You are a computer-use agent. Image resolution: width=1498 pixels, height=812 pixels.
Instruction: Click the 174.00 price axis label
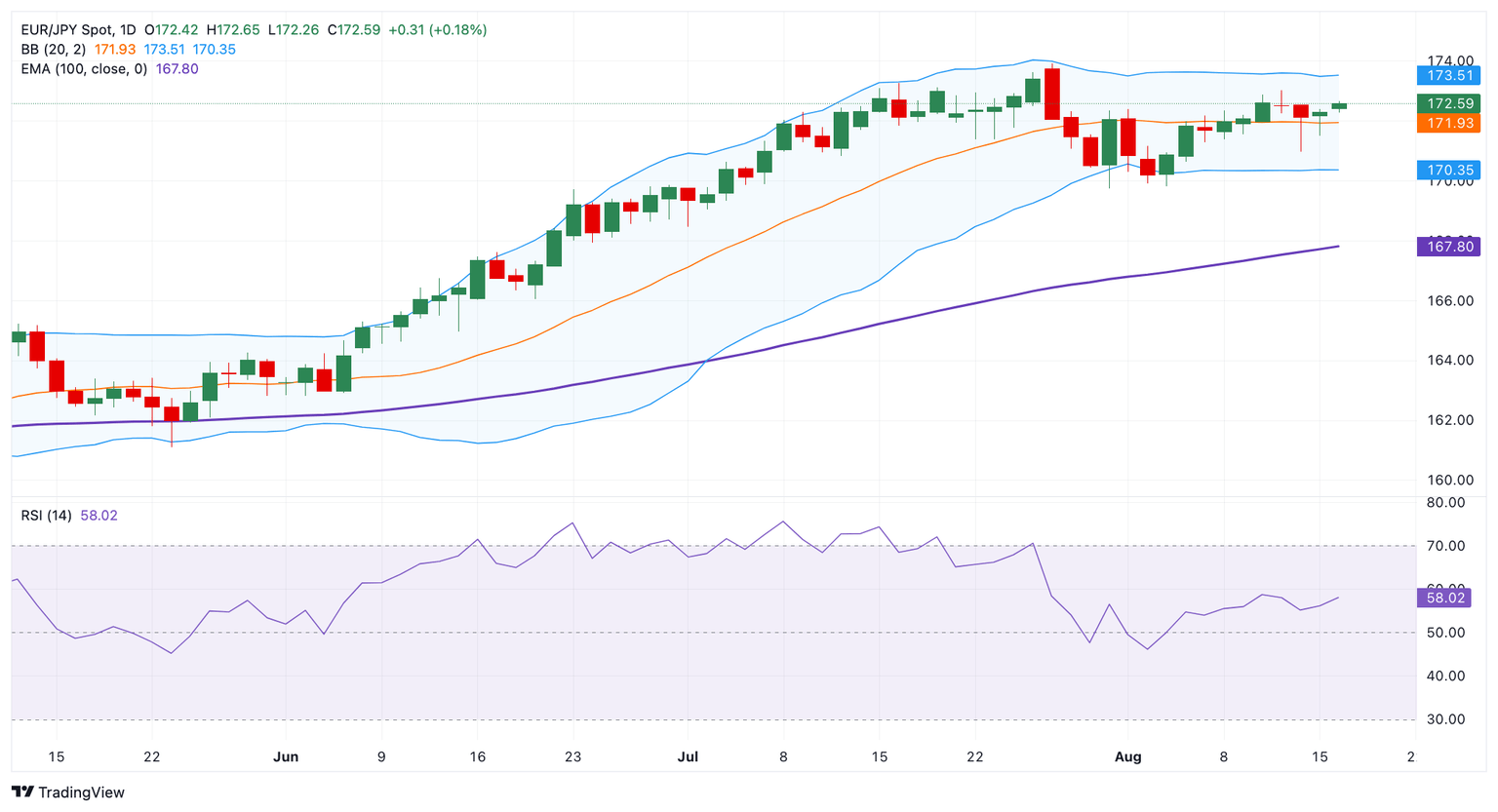click(1449, 60)
